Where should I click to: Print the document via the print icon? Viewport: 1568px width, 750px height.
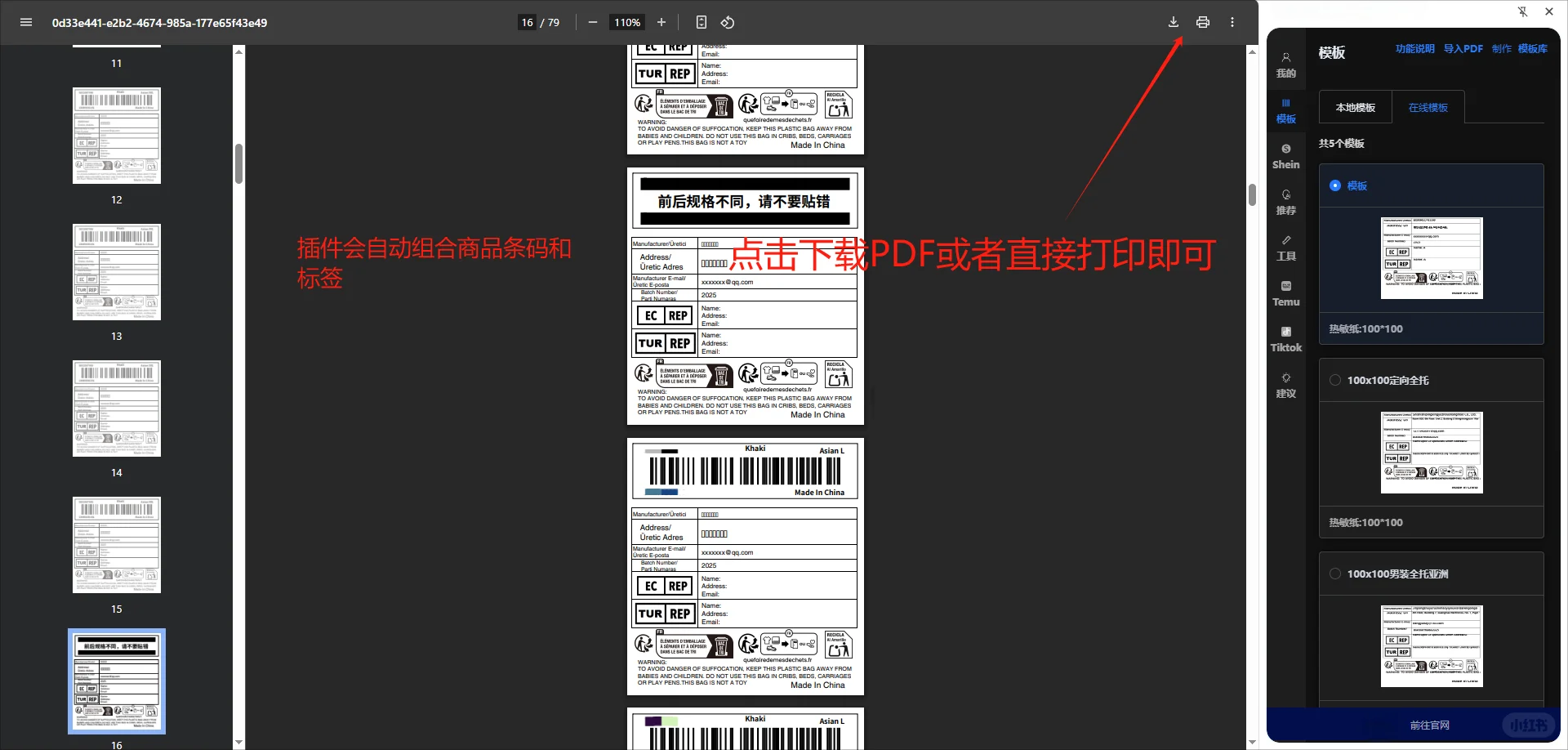(1202, 22)
